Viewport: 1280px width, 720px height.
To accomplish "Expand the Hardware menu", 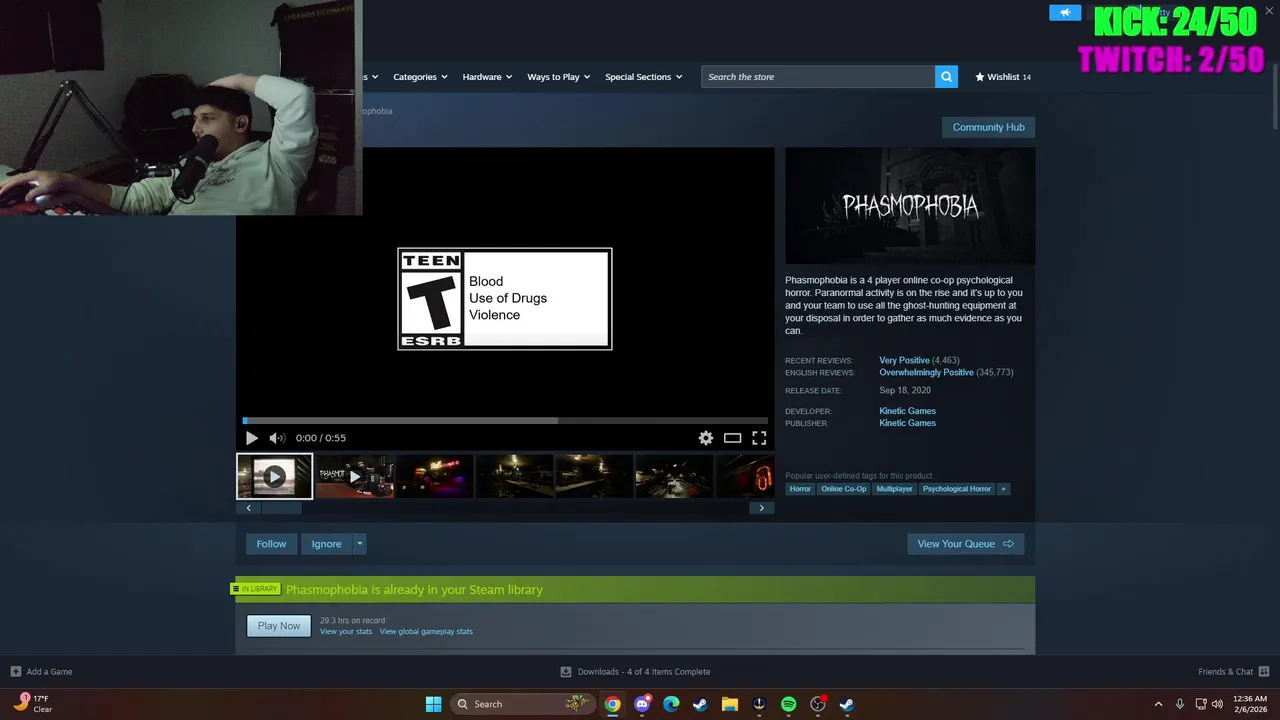I will click(487, 77).
